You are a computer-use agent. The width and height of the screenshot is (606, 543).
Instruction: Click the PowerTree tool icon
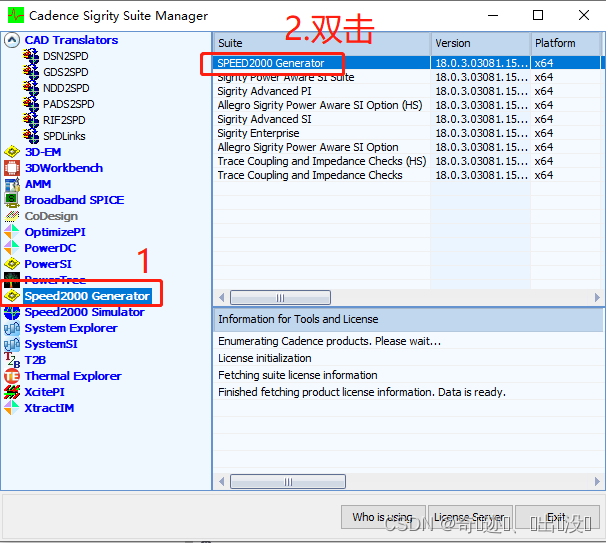click(x=12, y=280)
